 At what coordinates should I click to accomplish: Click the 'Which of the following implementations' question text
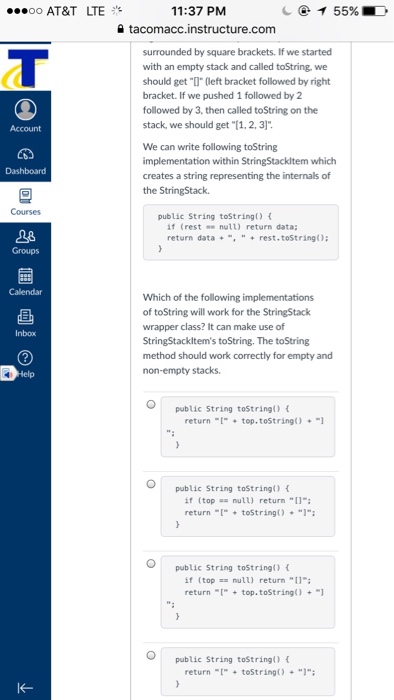coord(237,333)
